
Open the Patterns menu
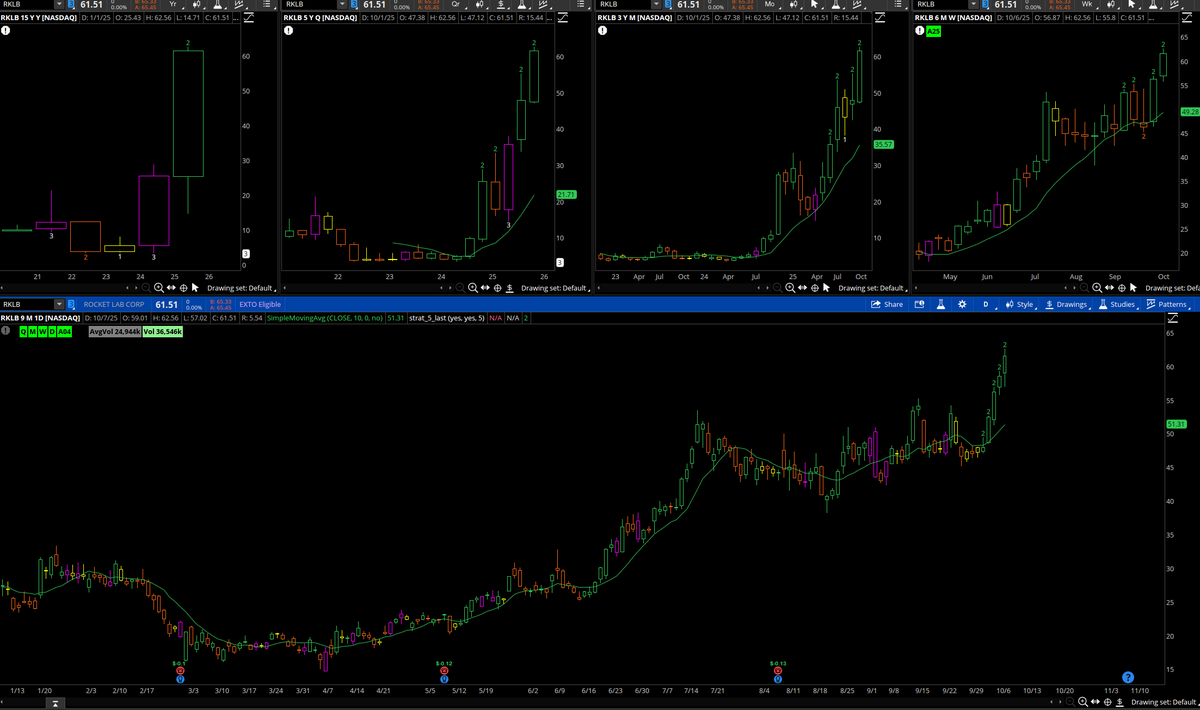tap(1168, 304)
